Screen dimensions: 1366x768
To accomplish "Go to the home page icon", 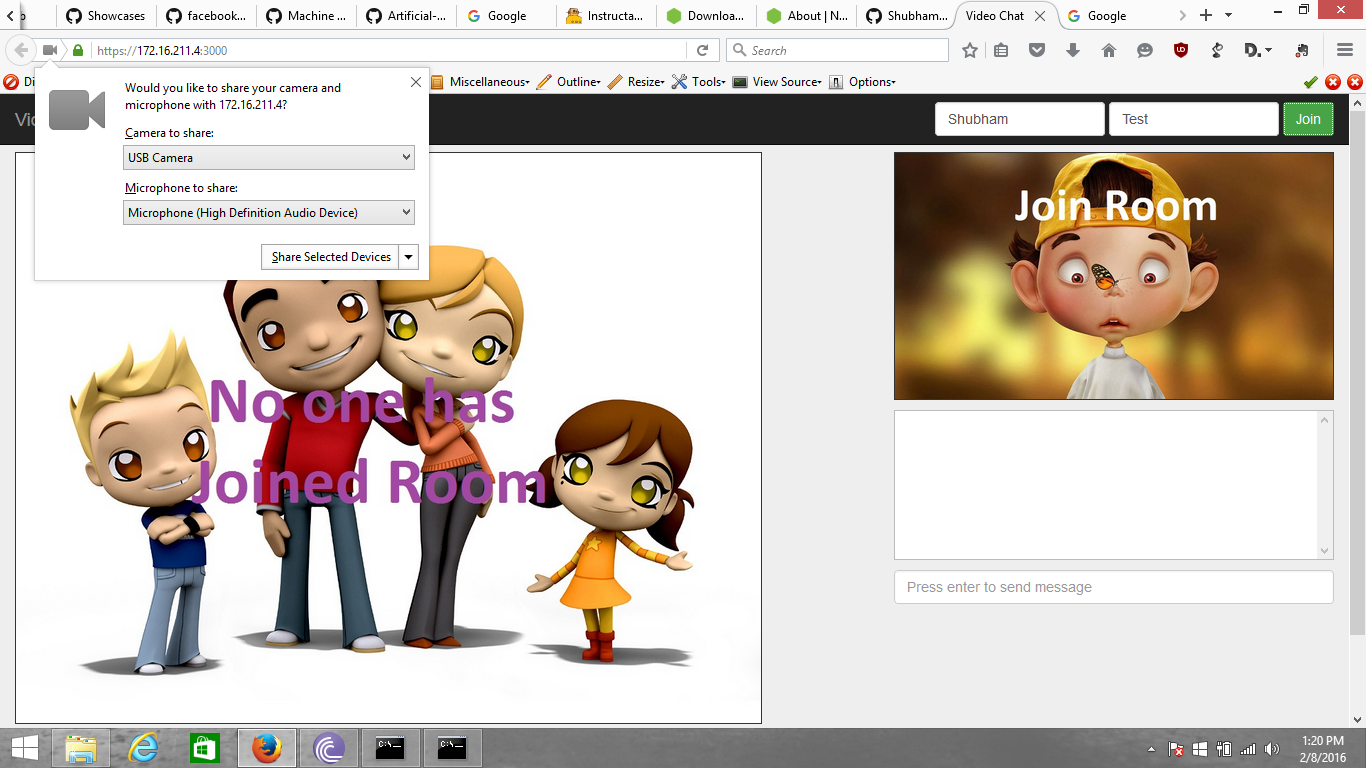I will 1109,50.
